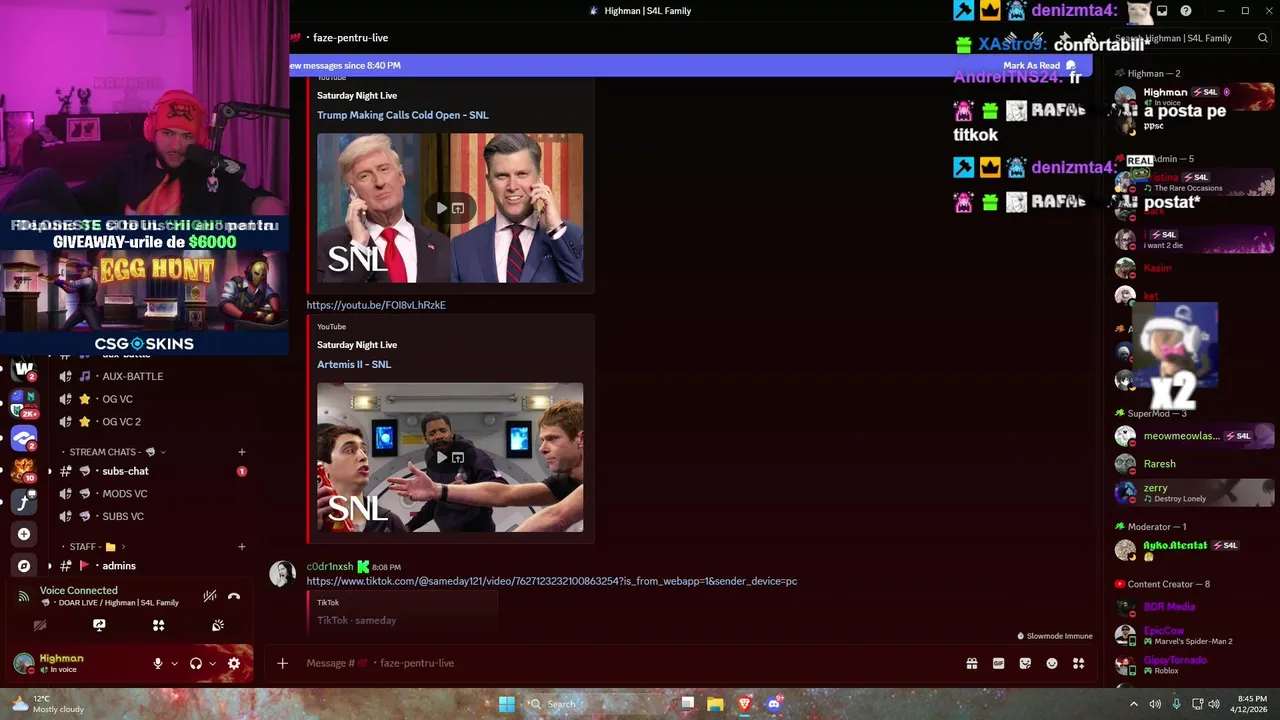Open the soundboard in voice panel
Viewport: 1280px width, 720px height.
tap(217, 625)
